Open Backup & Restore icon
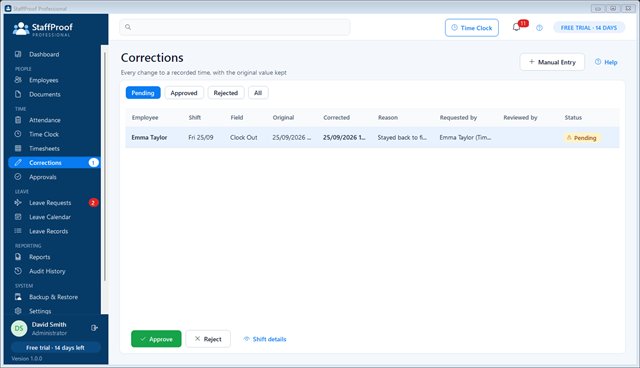Image resolution: width=640 pixels, height=368 pixels. coord(18,297)
